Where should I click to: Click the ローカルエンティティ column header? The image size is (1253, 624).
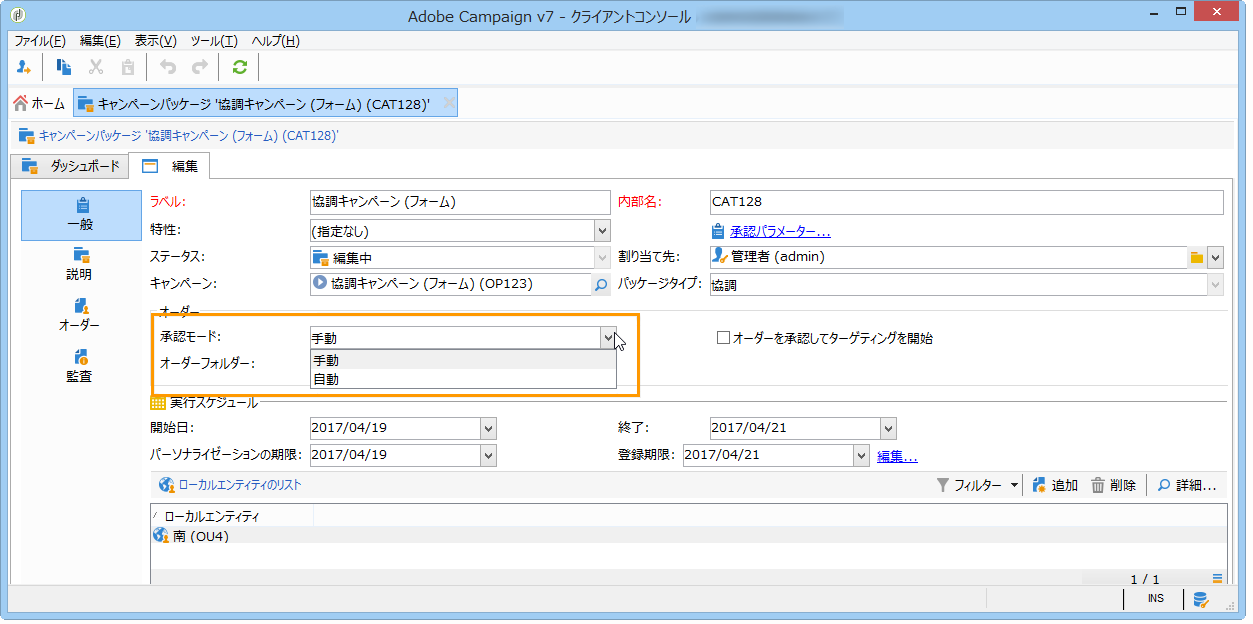(x=232, y=516)
